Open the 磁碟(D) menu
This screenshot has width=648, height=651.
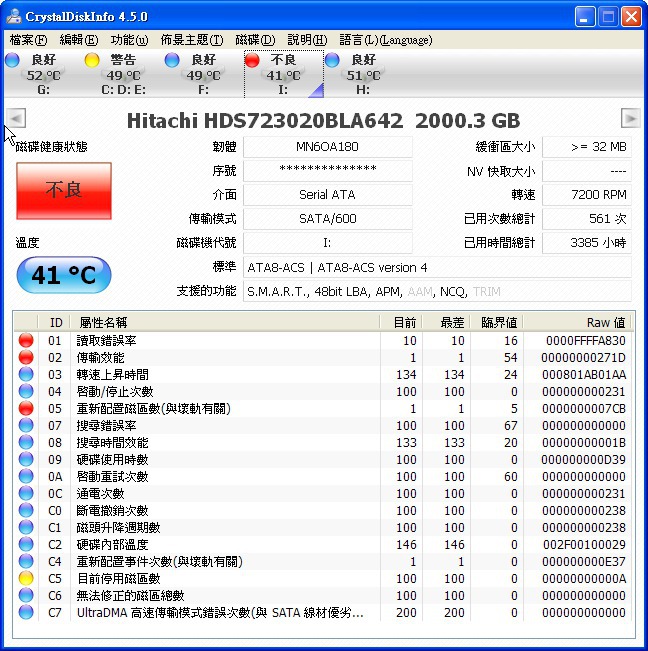coord(255,40)
